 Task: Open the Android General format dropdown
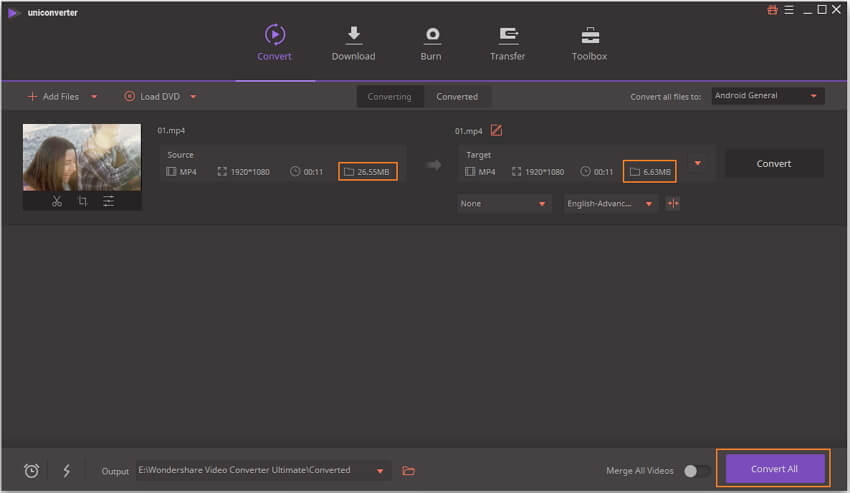click(768, 96)
